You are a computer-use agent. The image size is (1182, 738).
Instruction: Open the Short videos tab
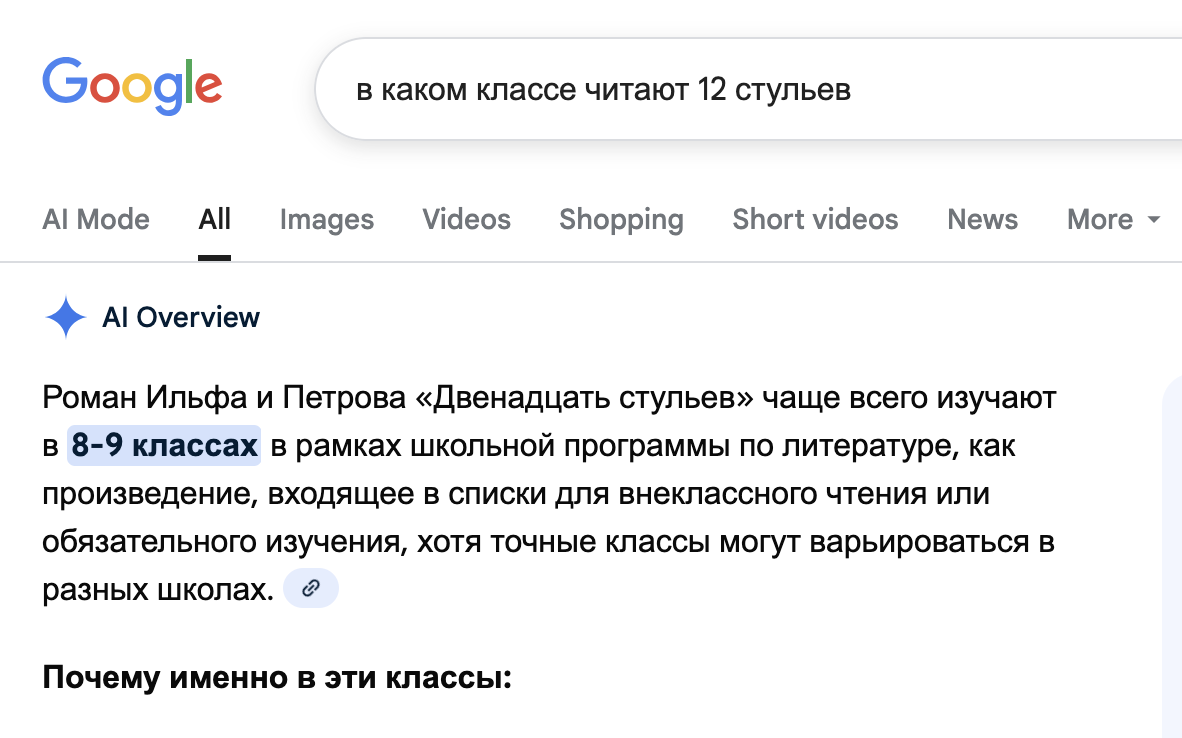pyautogui.click(x=815, y=220)
